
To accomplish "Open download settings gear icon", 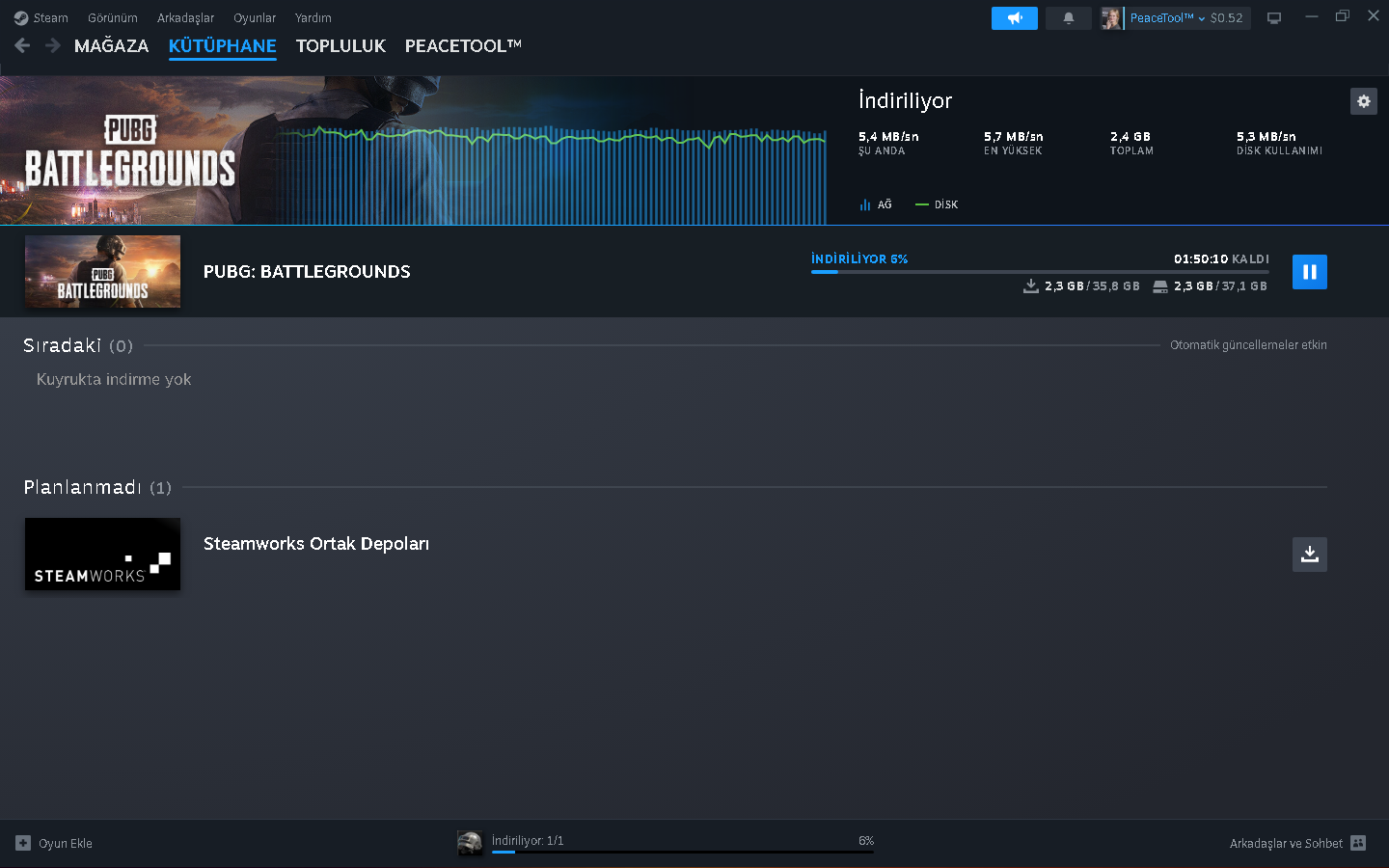I will tap(1363, 101).
